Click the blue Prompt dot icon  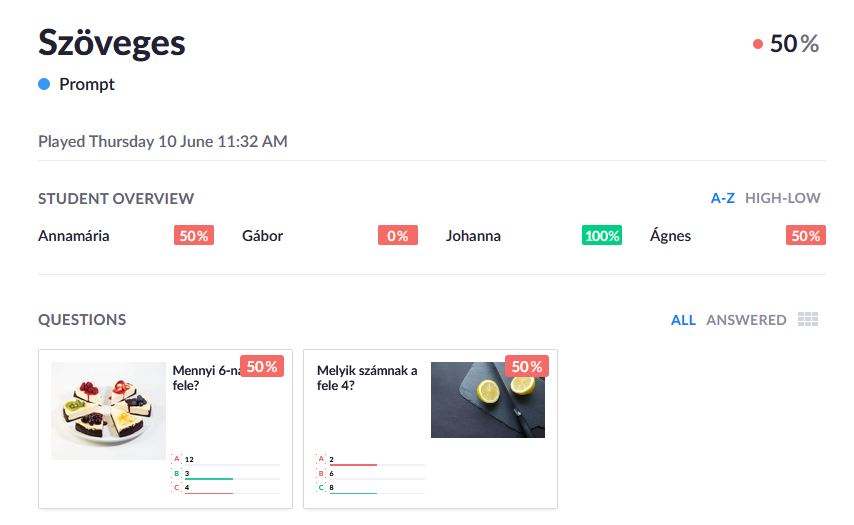pyautogui.click(x=44, y=84)
